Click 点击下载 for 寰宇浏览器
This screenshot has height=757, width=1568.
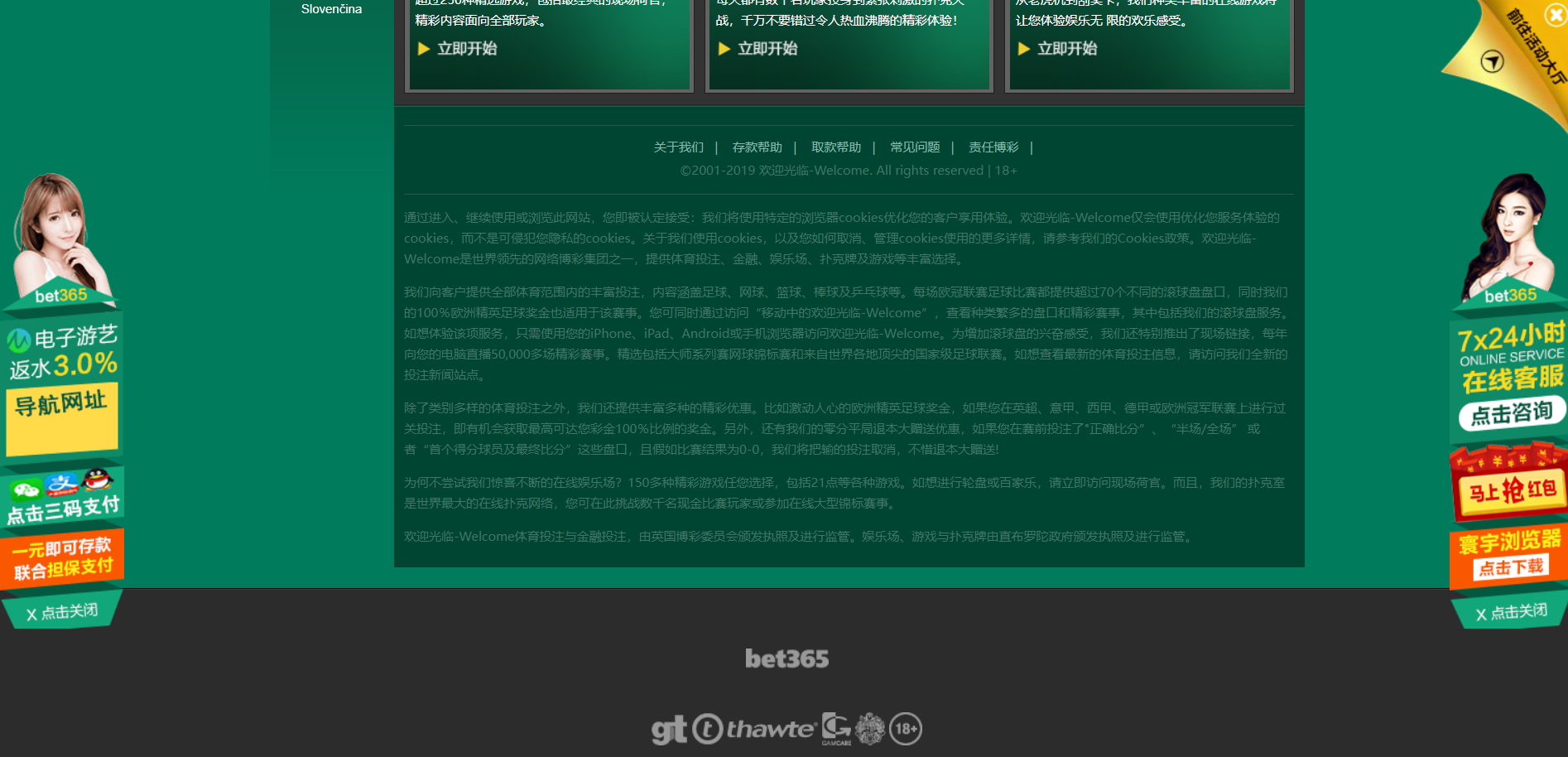click(x=1512, y=567)
